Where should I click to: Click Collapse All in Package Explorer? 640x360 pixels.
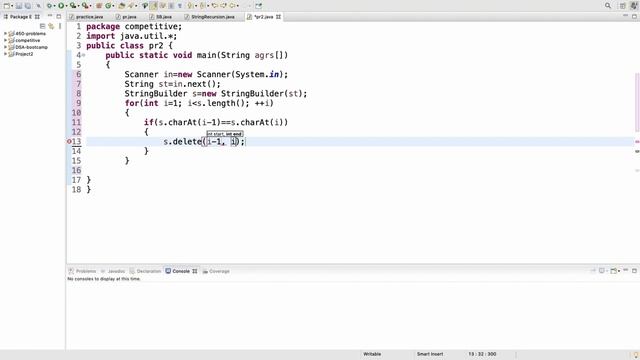coord(42,26)
